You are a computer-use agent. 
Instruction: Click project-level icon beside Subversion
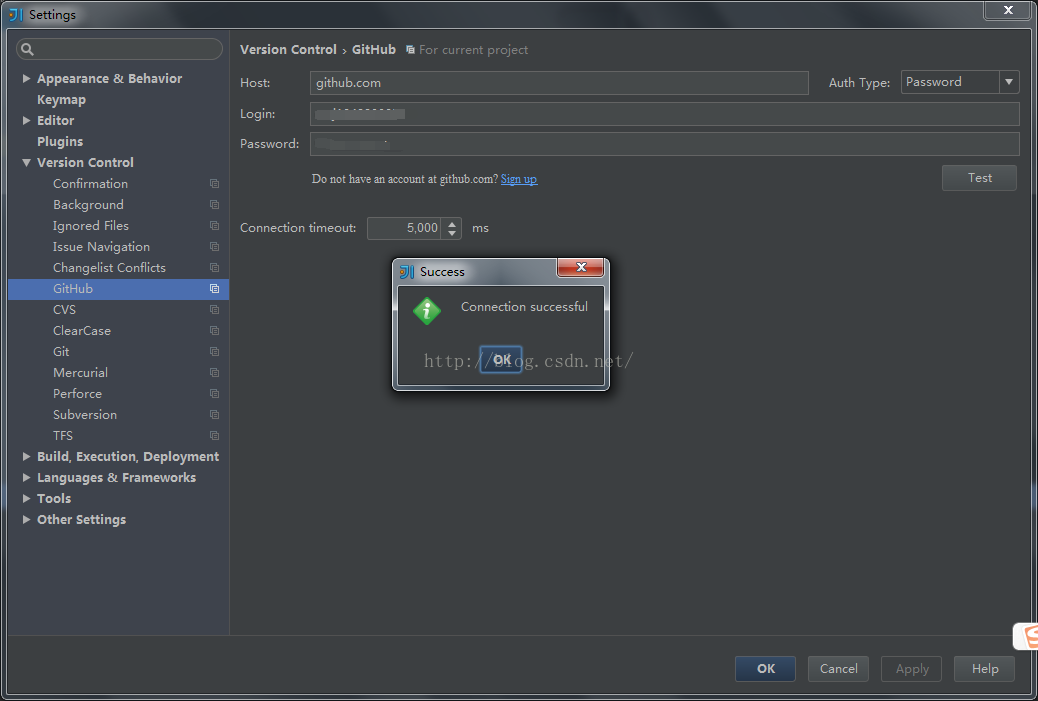pos(214,414)
